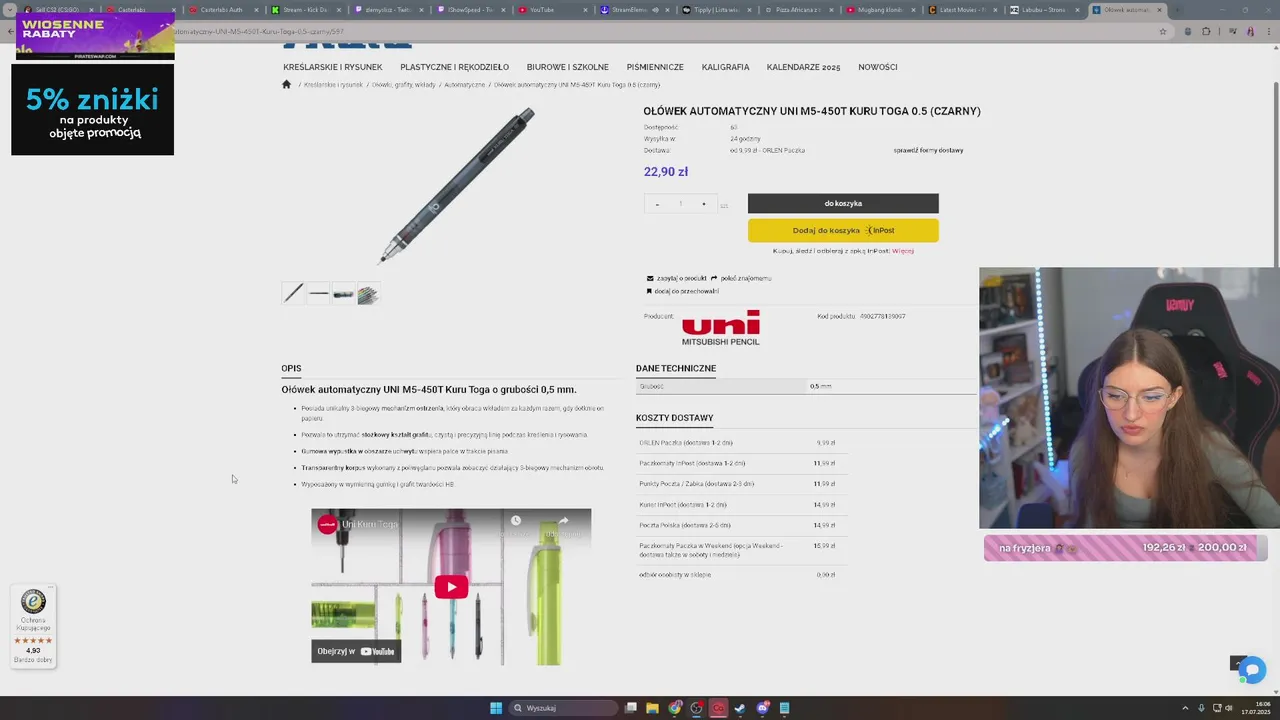Viewport: 1280px width, 720px height.
Task: Go to 'Ołówki, grafity, wkłady' breadcrumb
Action: point(404,85)
